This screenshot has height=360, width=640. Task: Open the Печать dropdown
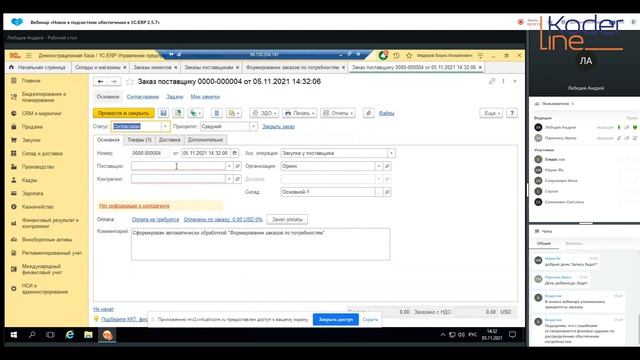coord(299,113)
